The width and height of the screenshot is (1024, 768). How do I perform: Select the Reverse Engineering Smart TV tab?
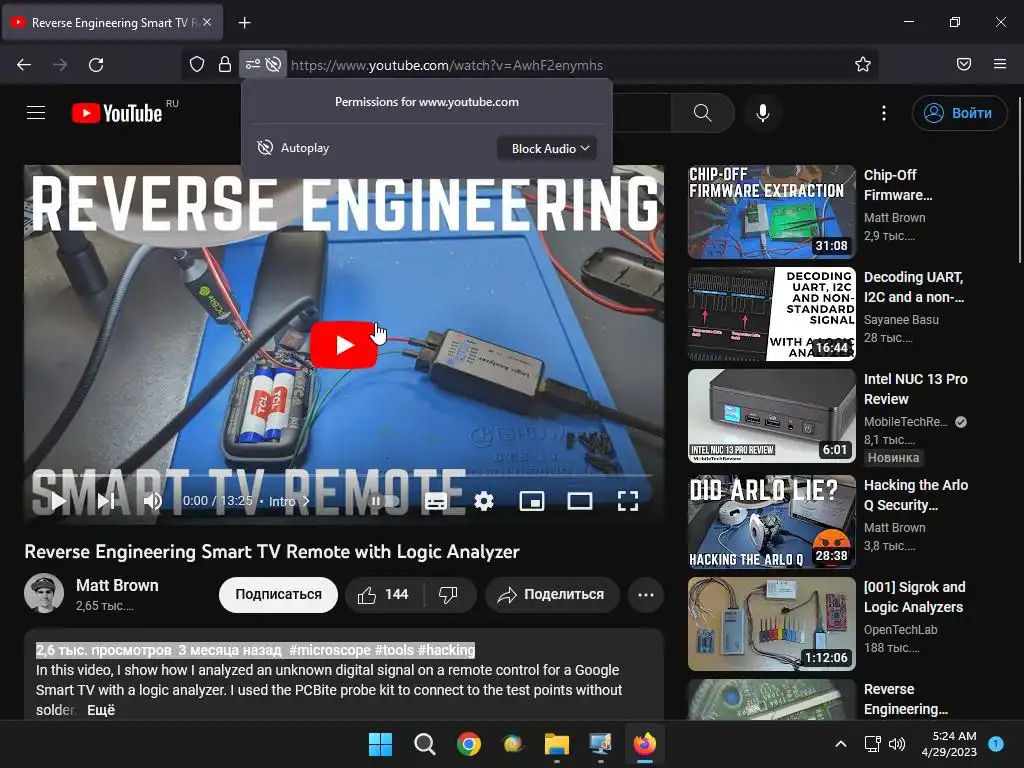[112, 23]
